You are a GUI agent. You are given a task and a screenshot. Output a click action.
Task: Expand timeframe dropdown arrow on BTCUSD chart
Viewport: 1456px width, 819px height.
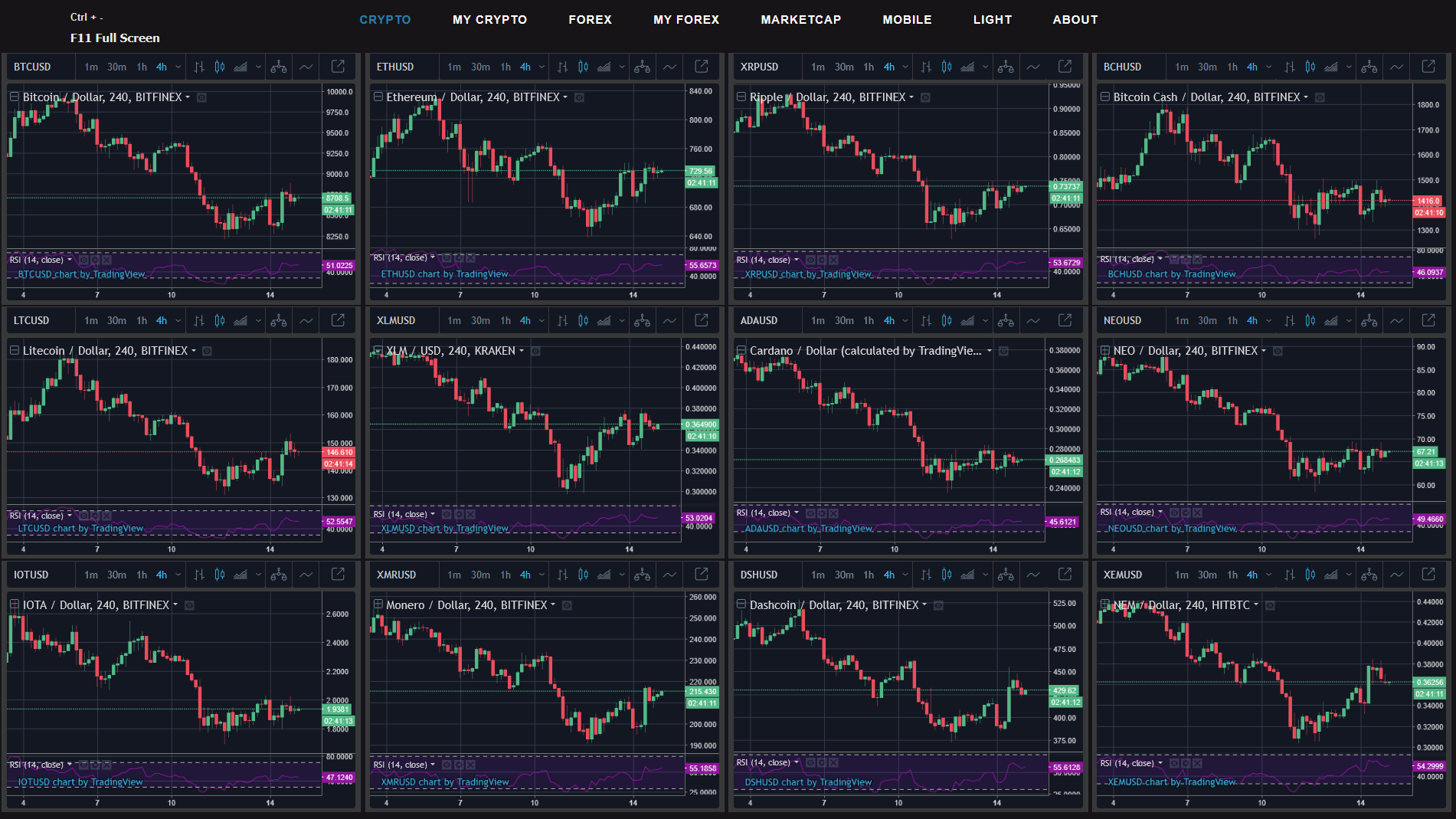pyautogui.click(x=178, y=67)
